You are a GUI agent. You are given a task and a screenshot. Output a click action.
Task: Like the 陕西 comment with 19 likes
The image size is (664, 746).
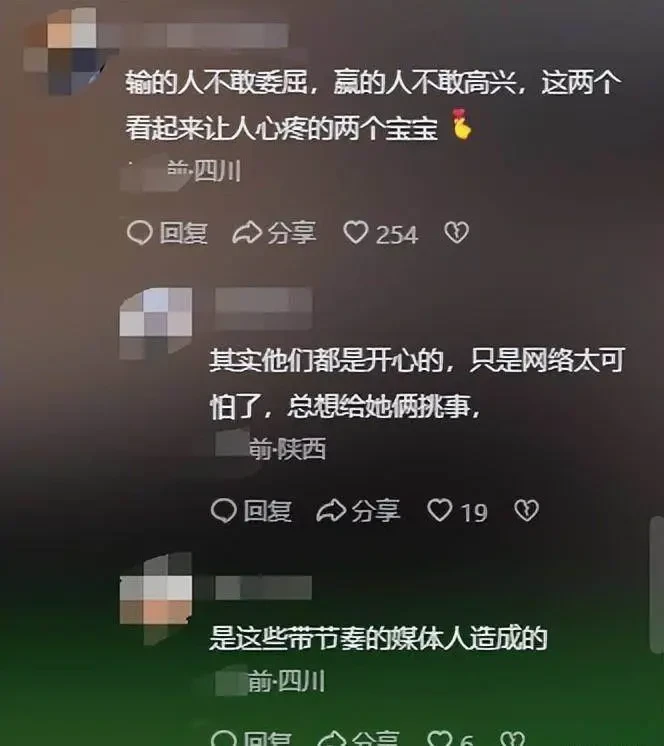(439, 510)
